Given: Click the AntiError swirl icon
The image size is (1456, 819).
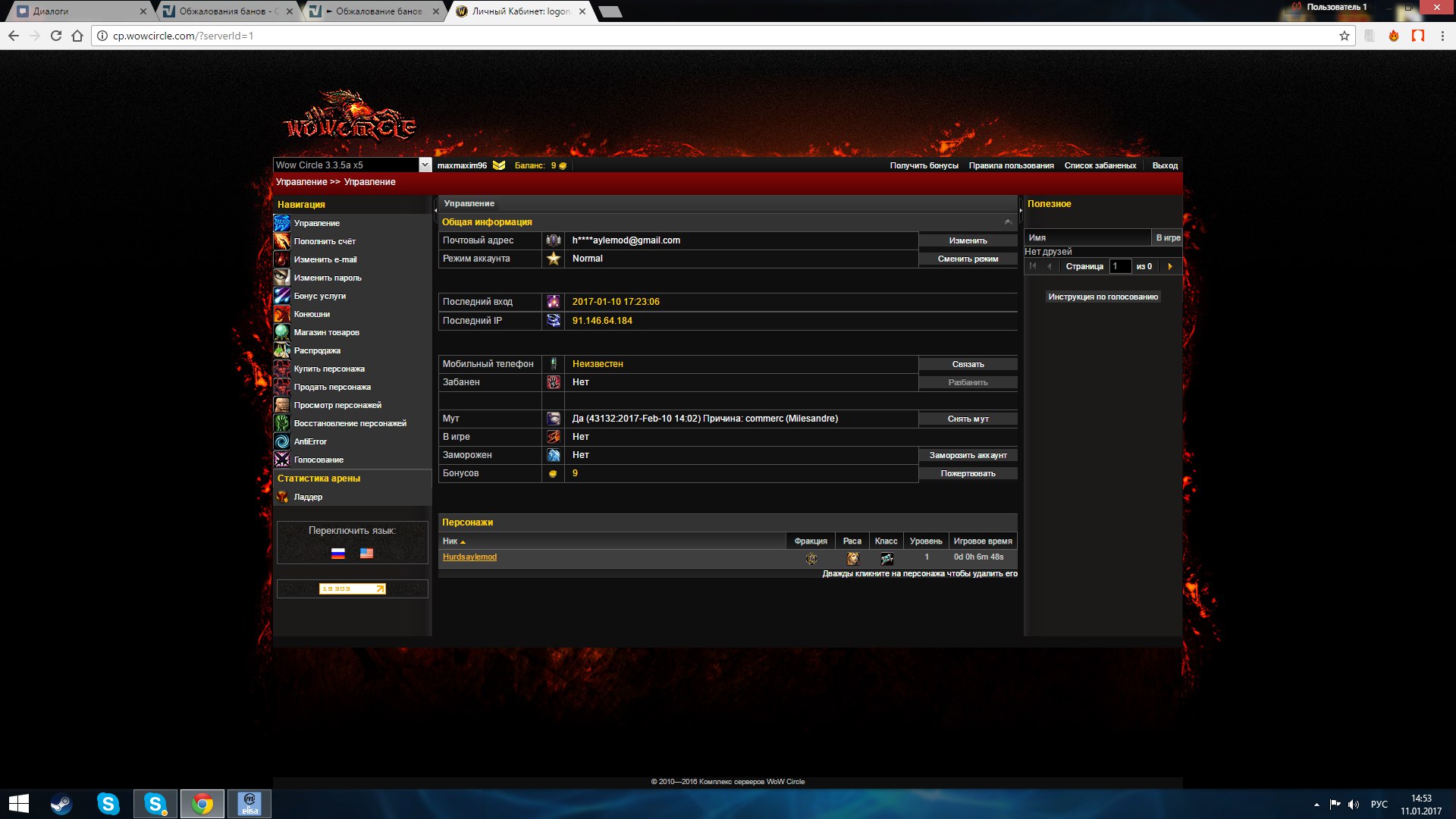Looking at the screenshot, I should 281,441.
